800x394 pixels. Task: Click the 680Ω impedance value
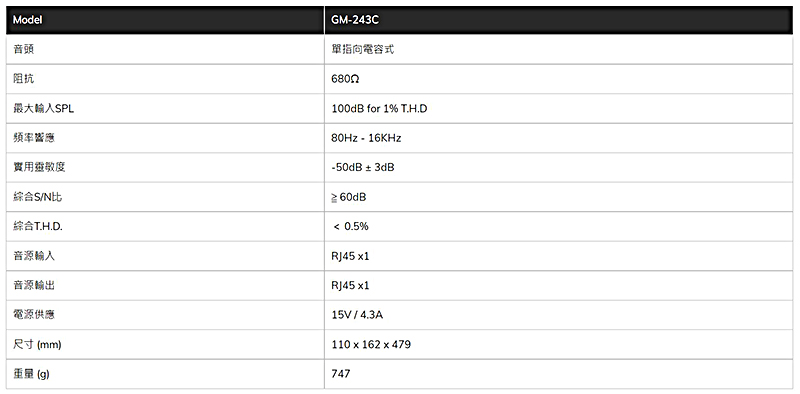coord(345,80)
